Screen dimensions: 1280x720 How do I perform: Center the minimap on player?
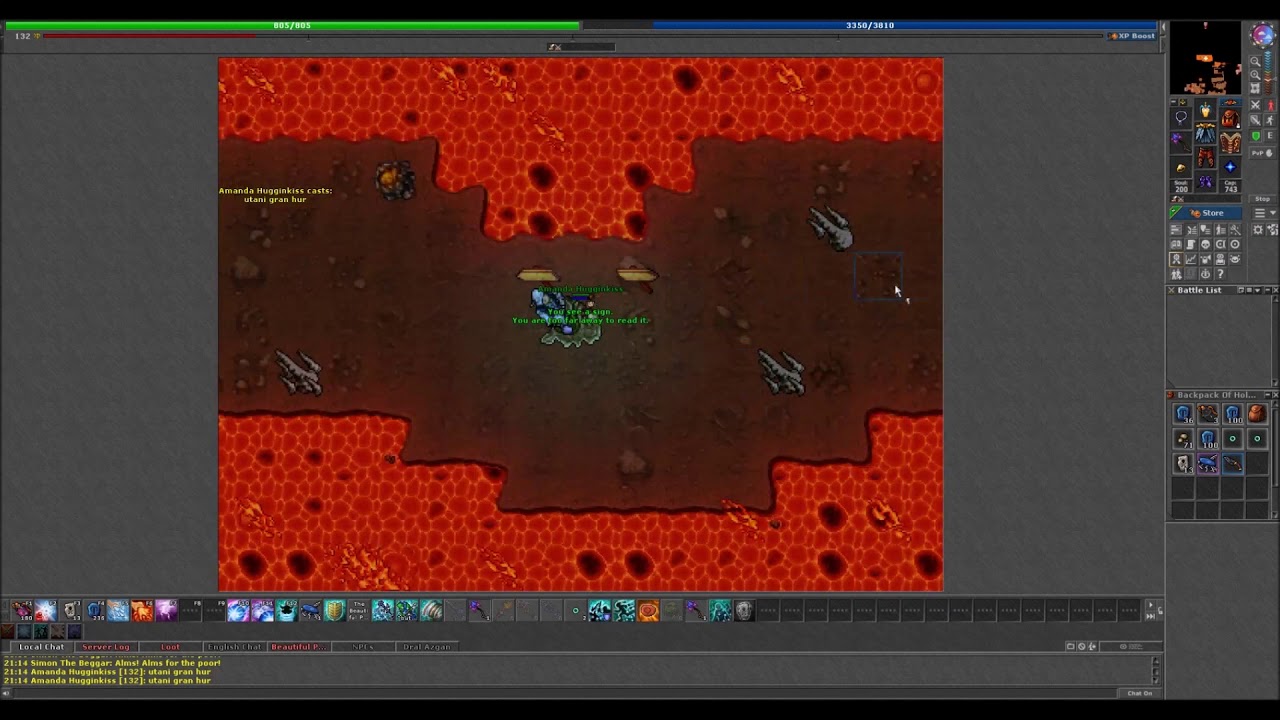pyautogui.click(x=1255, y=88)
